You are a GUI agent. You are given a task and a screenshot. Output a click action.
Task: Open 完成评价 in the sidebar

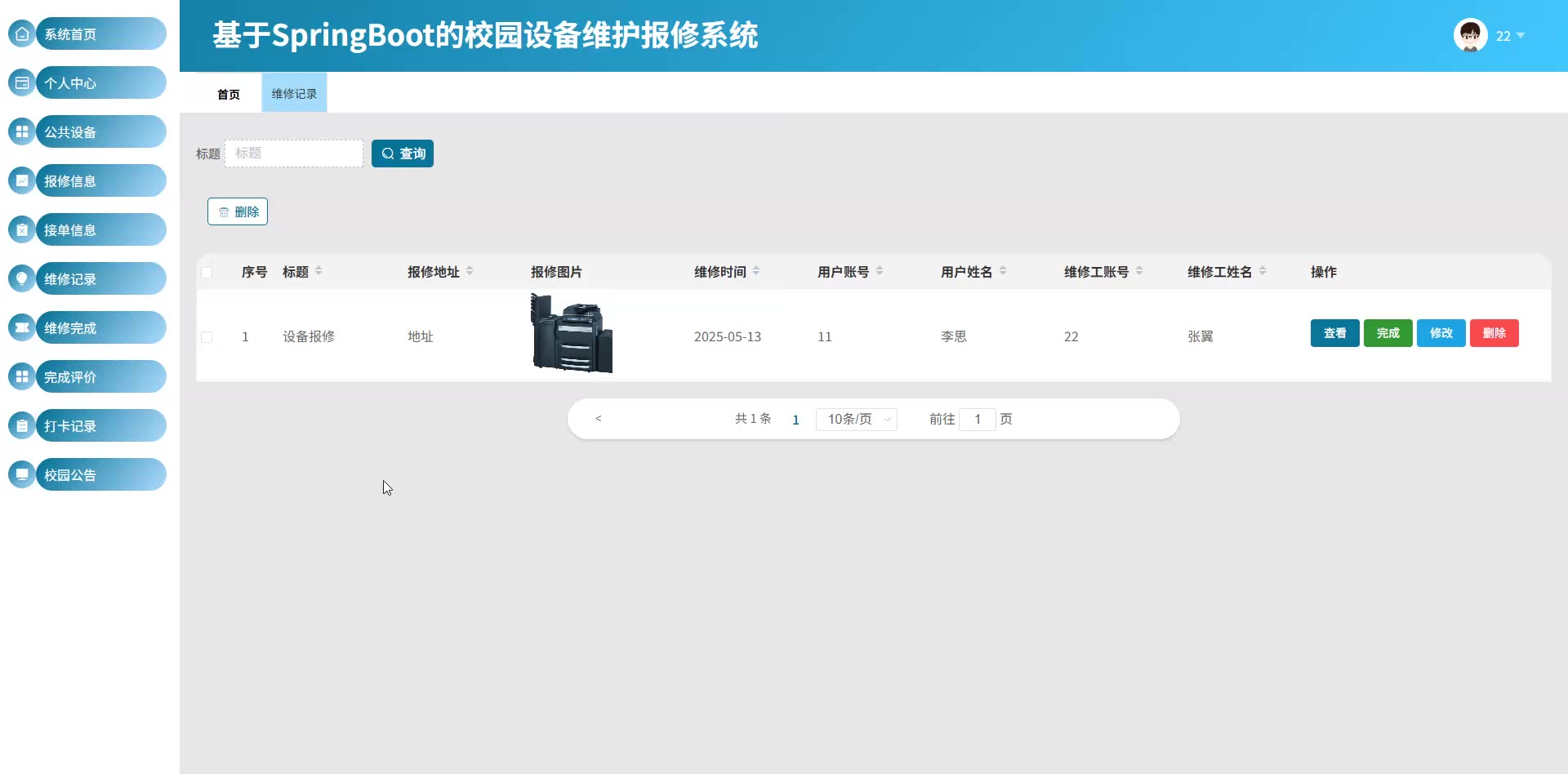tap(101, 376)
